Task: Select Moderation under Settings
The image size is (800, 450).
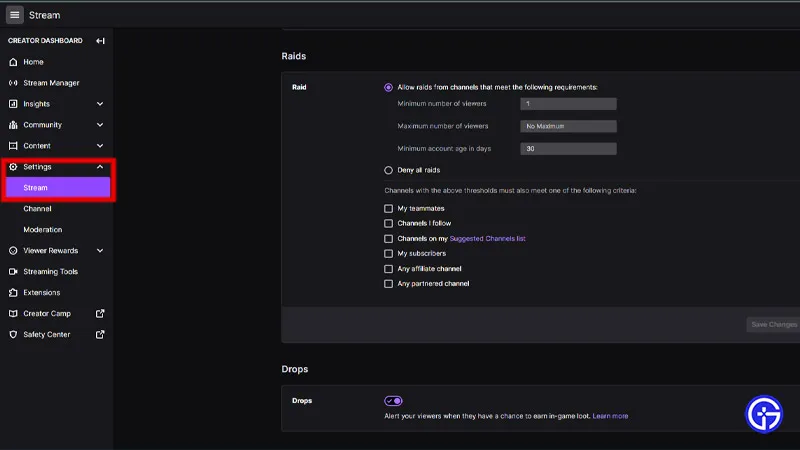Action: point(42,230)
